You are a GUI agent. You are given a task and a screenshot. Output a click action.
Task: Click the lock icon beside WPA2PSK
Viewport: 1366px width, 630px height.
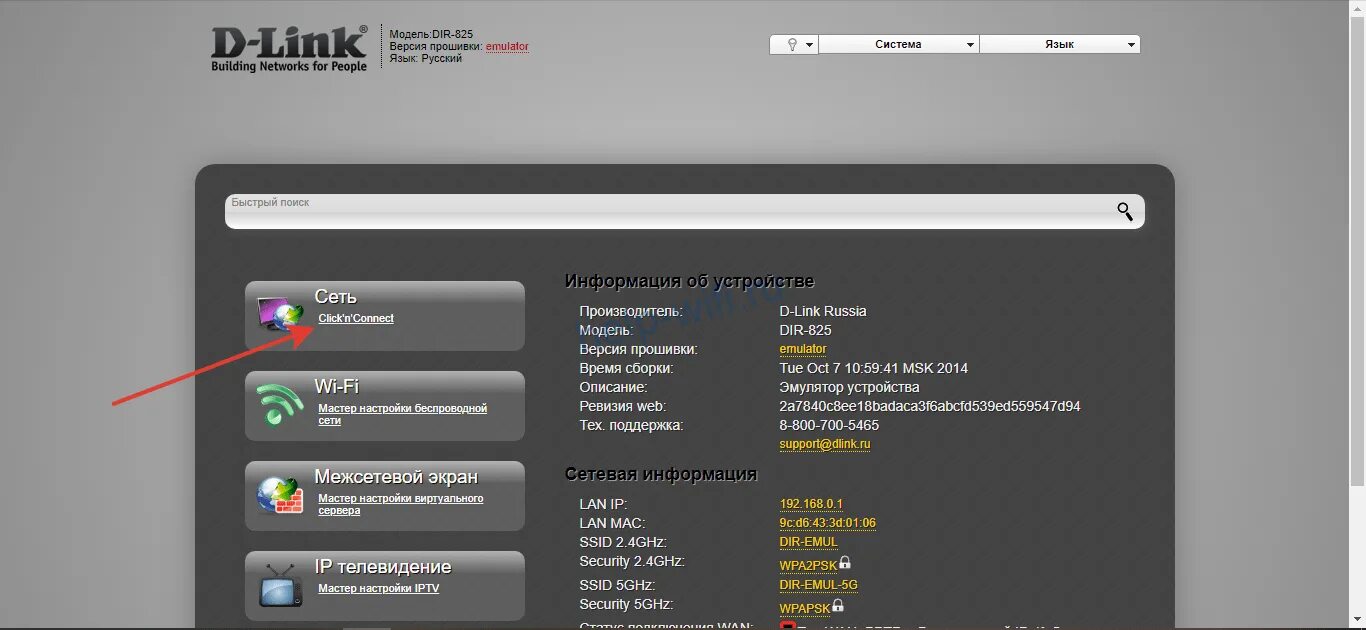845,563
